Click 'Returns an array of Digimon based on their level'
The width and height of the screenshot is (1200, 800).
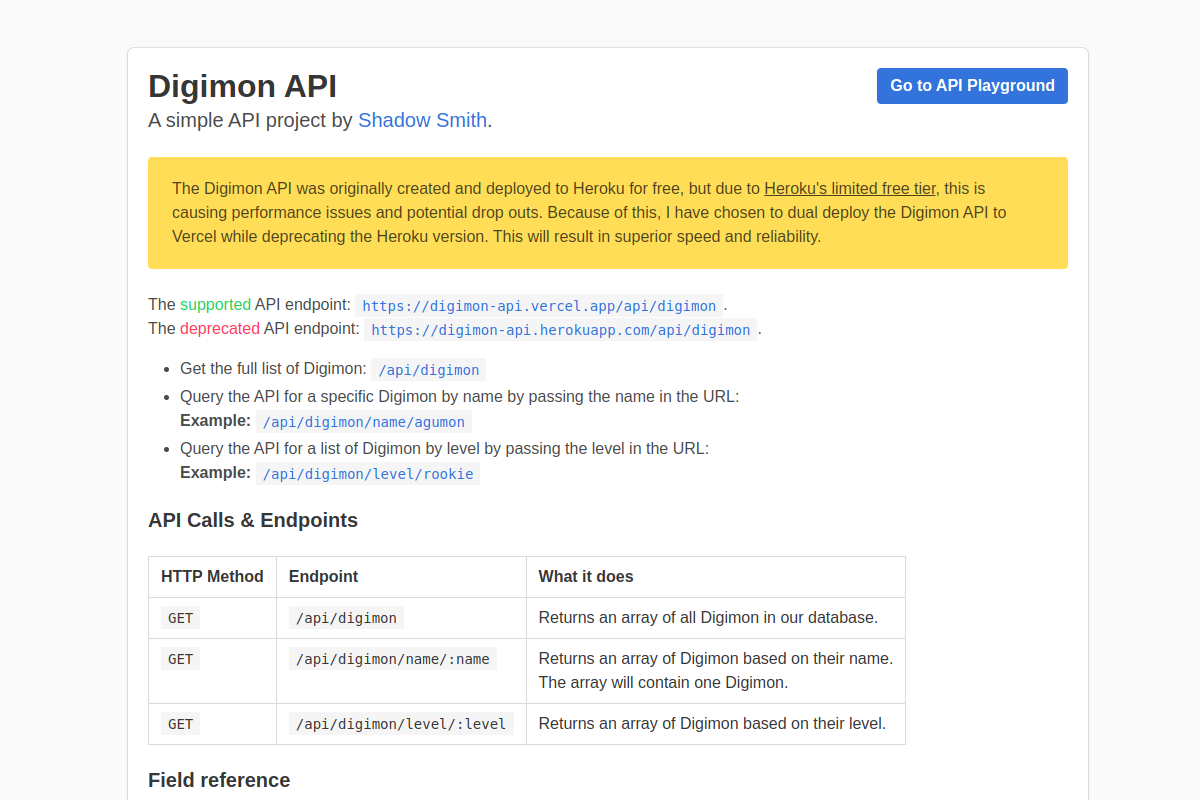[x=712, y=724]
